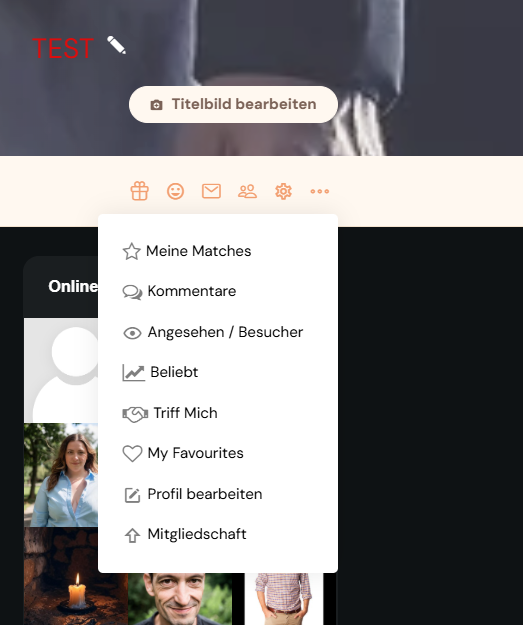Select Beliebt in dropdown menu

click(218, 372)
